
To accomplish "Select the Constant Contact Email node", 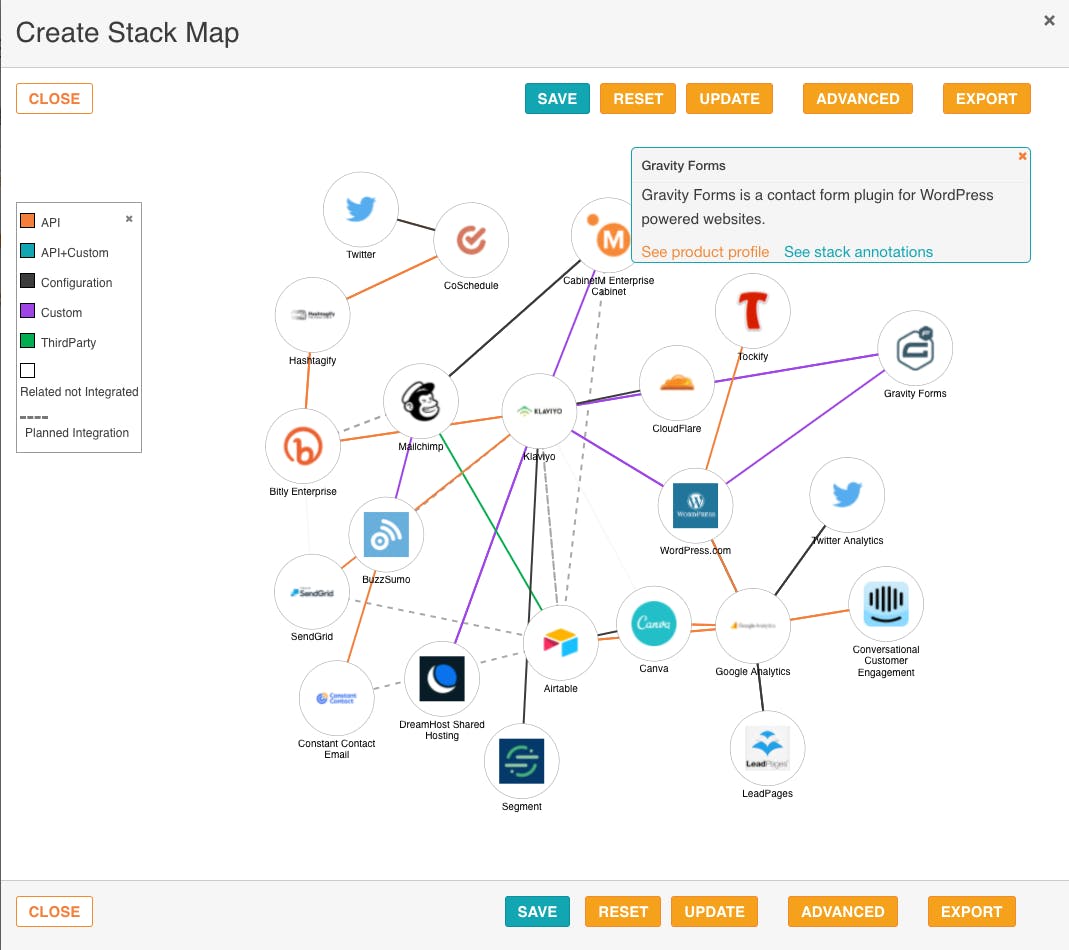I will coord(336,698).
